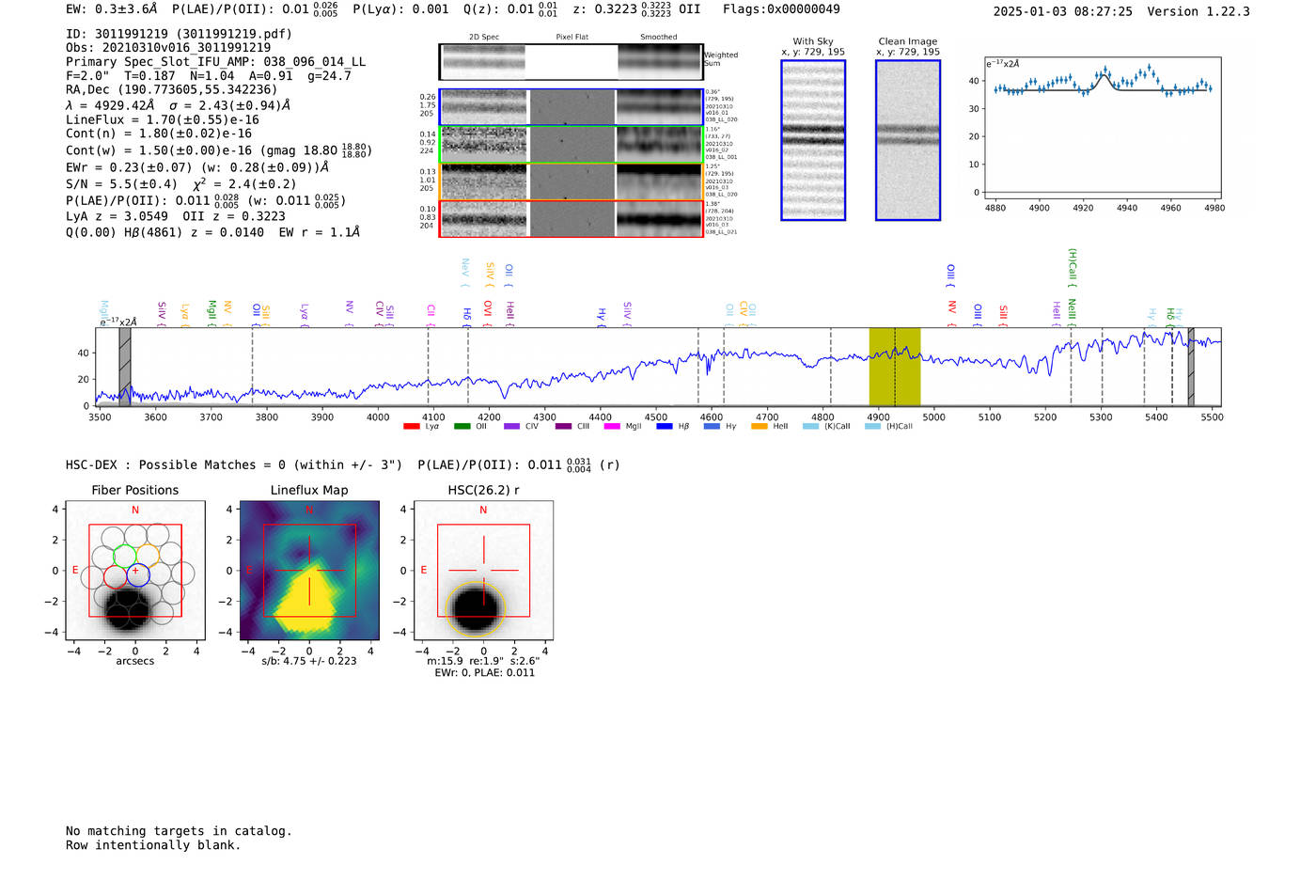This screenshot has height=896, width=1316.
Task: Click the 'Pixel Flat' column header
Action: 572,38
